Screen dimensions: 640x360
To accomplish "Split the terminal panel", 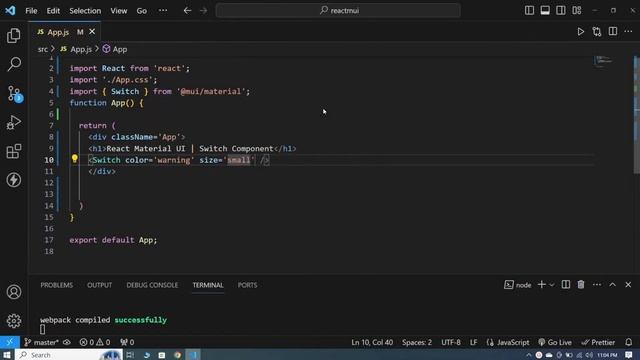I will coord(566,284).
